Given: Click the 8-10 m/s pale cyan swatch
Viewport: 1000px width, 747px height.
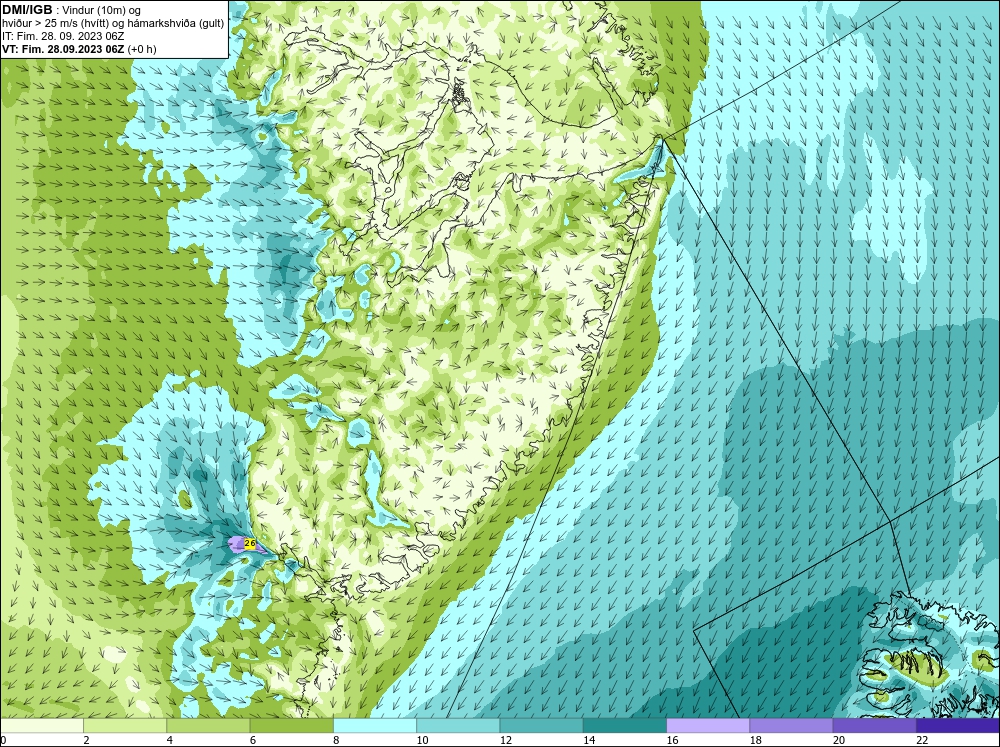Looking at the screenshot, I should [375, 726].
